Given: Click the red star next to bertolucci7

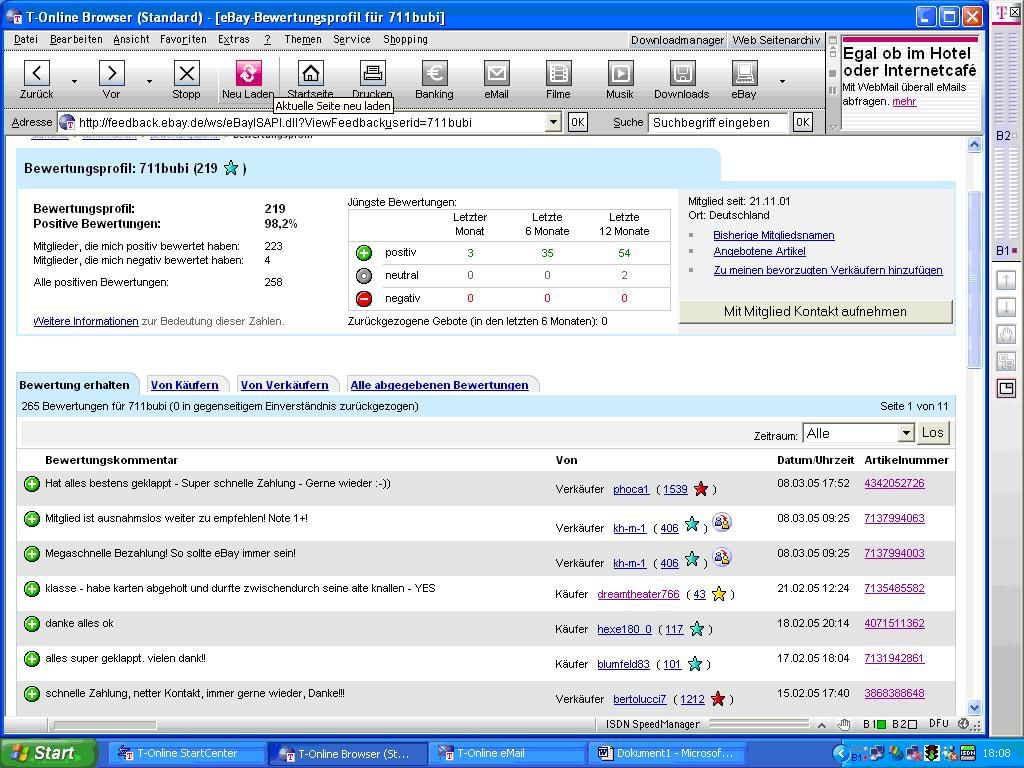Looking at the screenshot, I should tap(718, 699).
